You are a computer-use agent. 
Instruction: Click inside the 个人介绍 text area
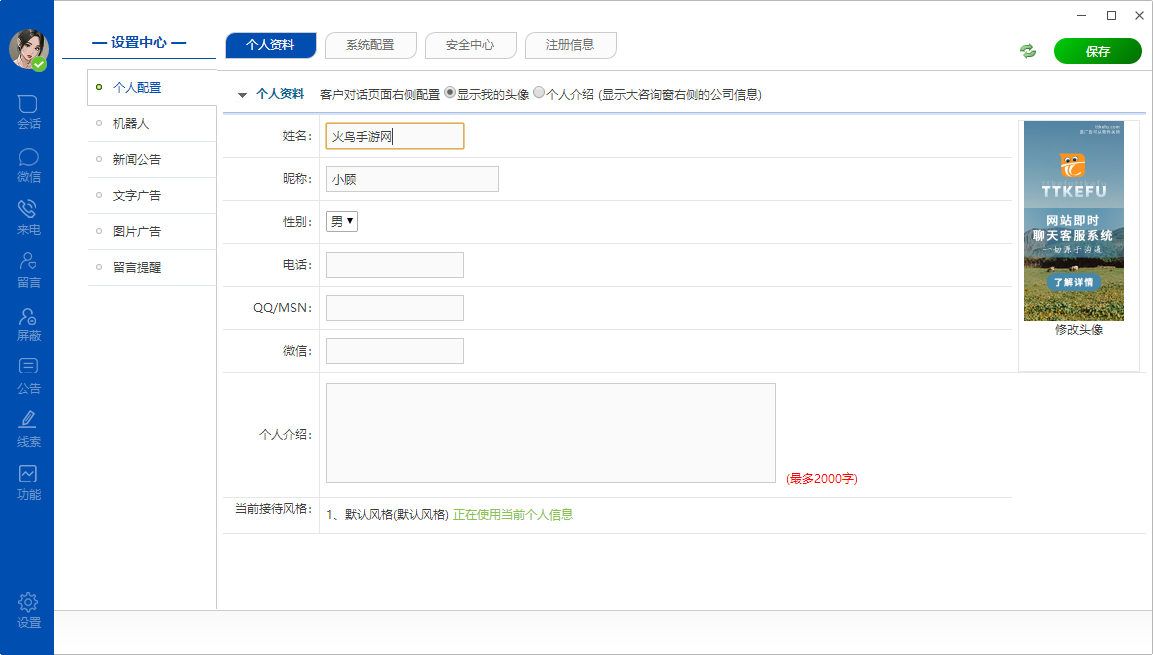pos(551,433)
